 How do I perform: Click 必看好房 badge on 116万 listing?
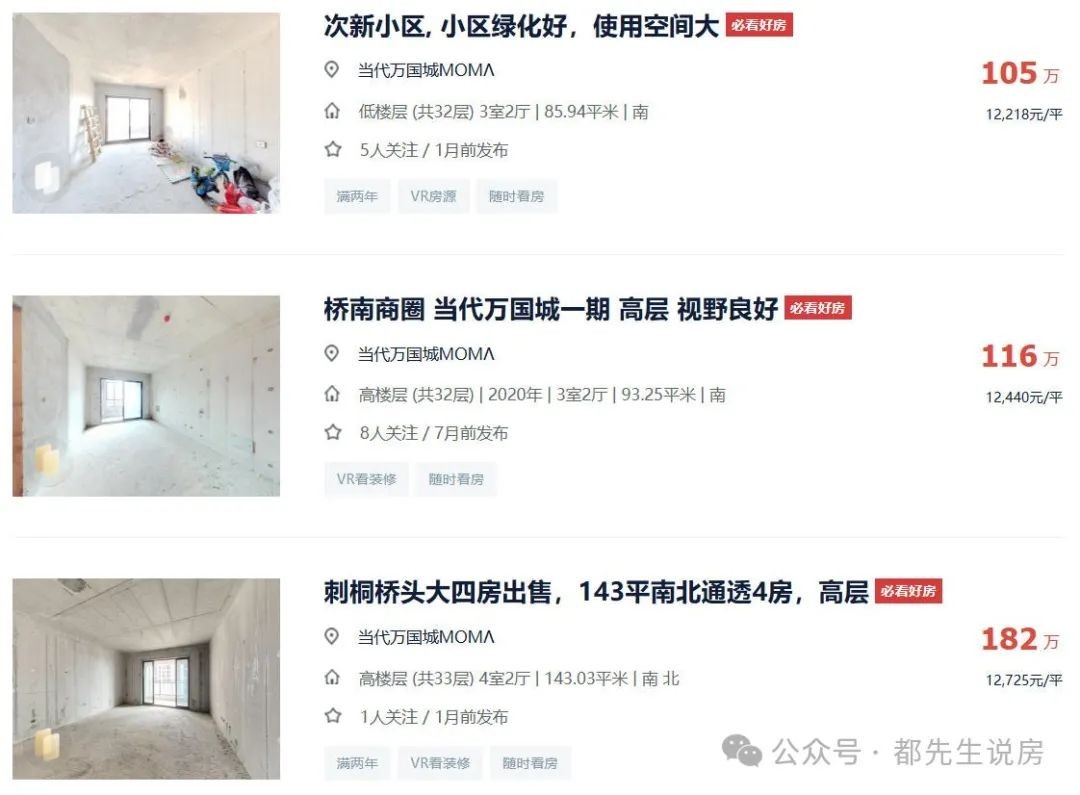pyautogui.click(x=818, y=308)
